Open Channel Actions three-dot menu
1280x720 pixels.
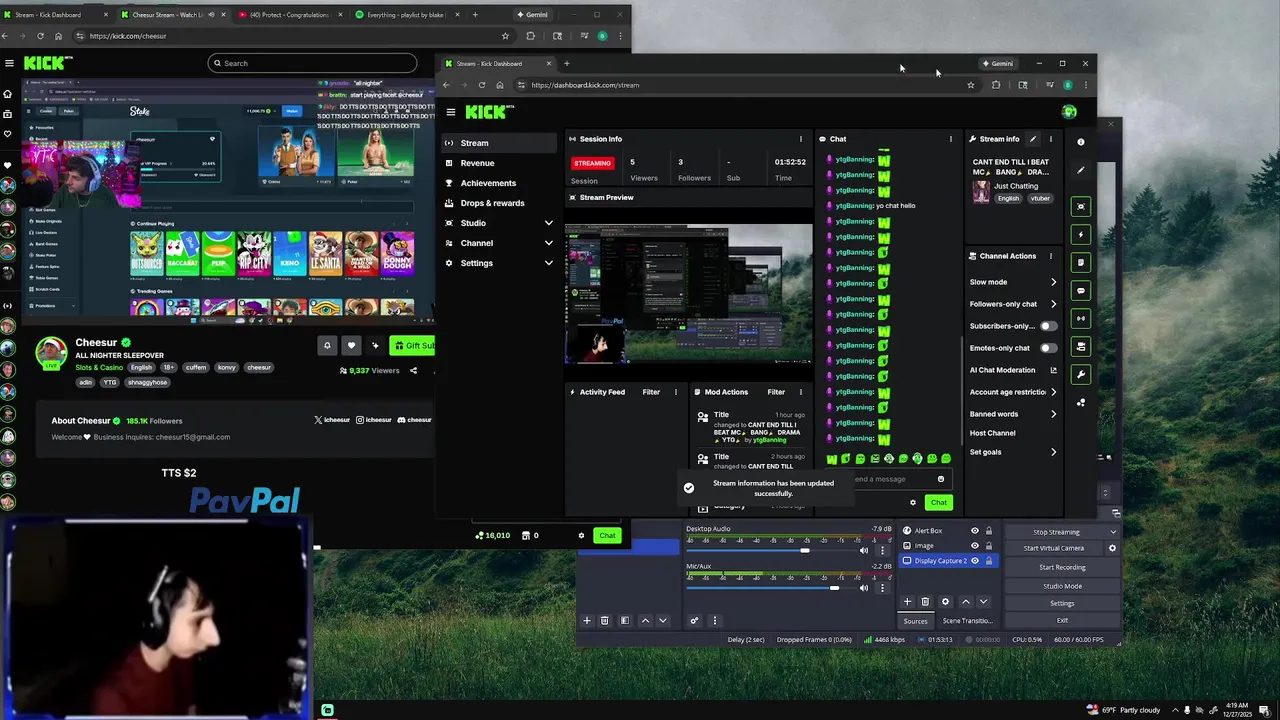pos(1050,256)
